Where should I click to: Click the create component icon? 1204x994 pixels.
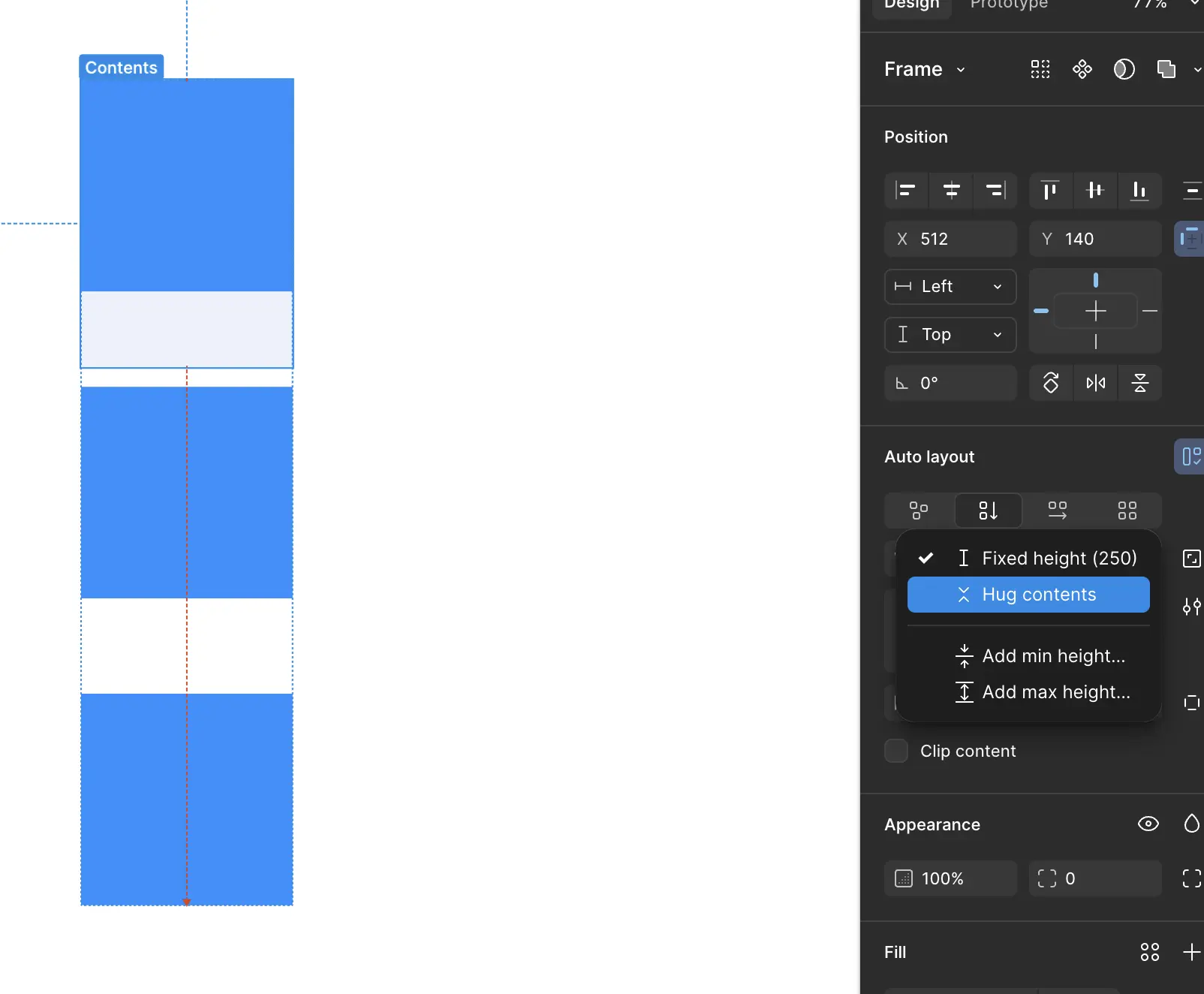[x=1082, y=70]
